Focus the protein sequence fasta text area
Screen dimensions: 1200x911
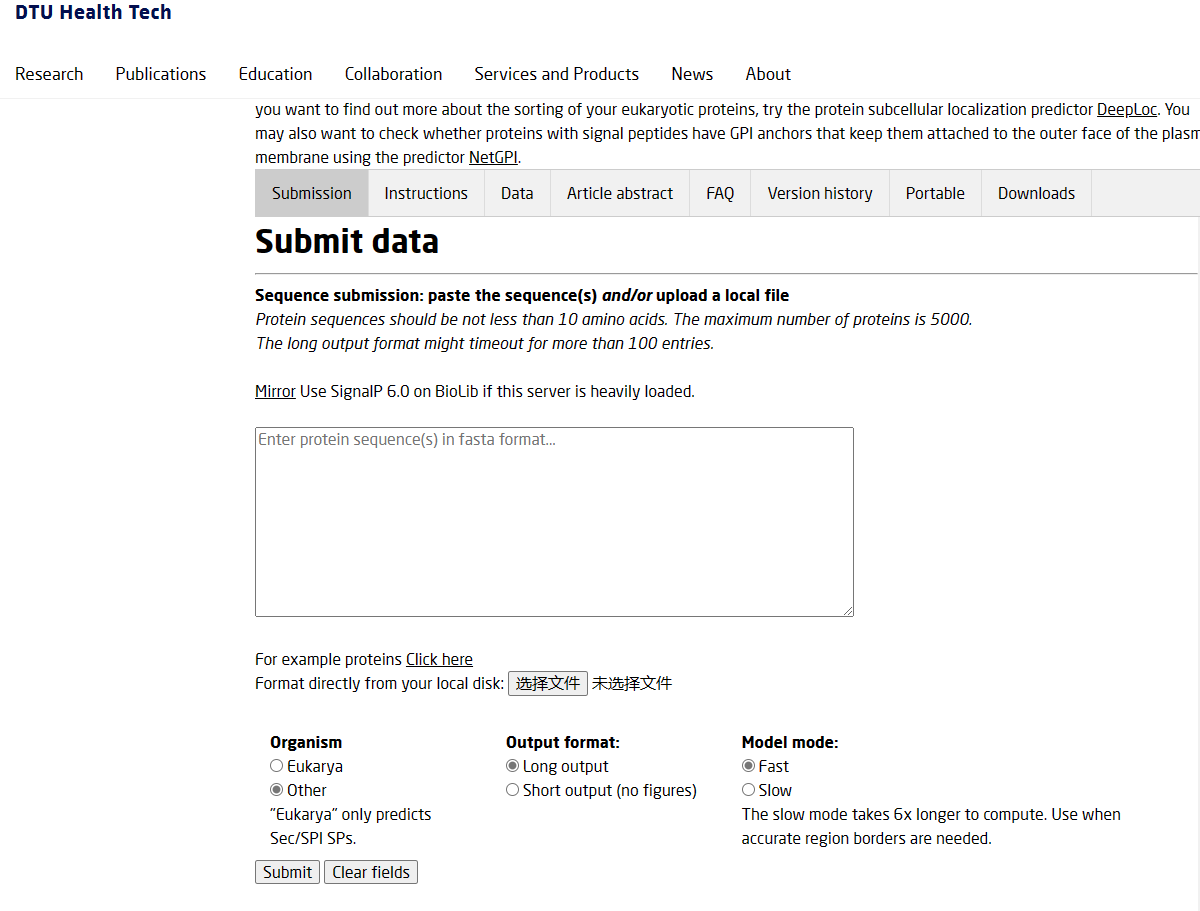(x=554, y=522)
